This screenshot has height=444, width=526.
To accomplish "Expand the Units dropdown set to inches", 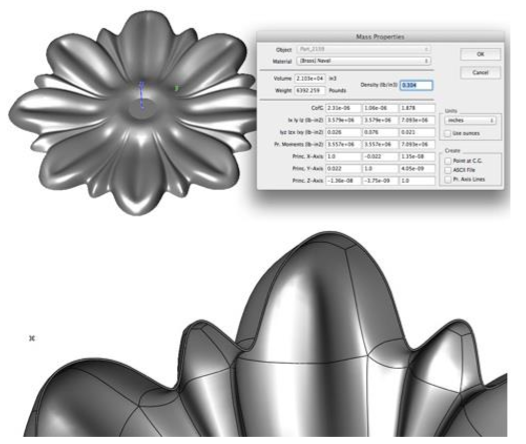I will (x=470, y=120).
